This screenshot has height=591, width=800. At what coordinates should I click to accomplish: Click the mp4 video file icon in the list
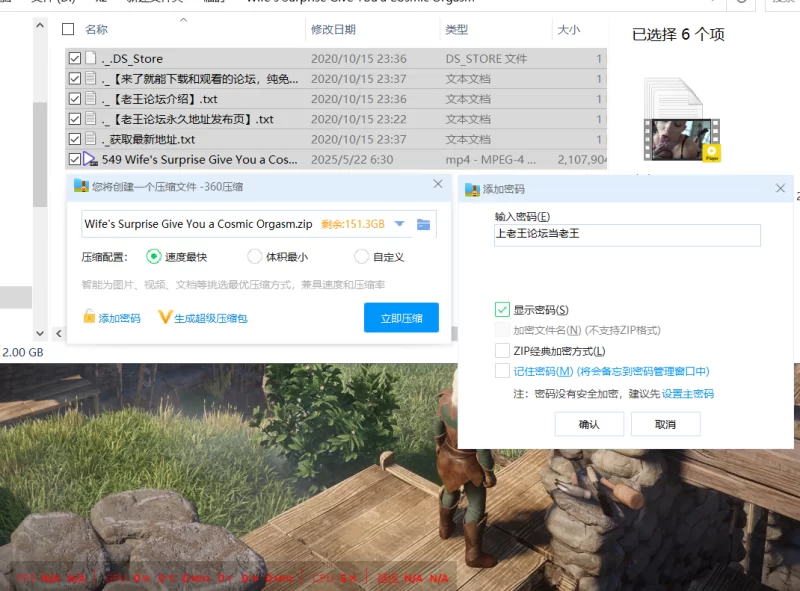tap(90, 159)
